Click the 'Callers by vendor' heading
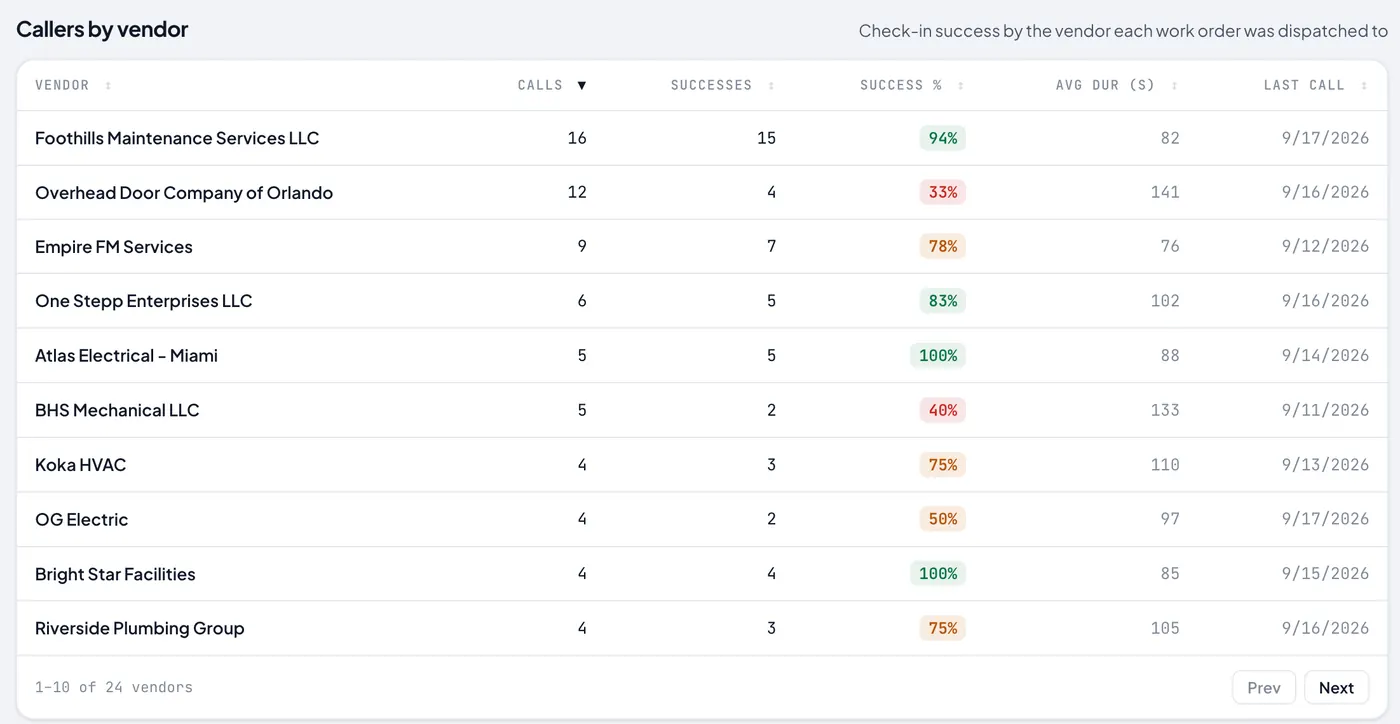The image size is (1400, 724). point(102,30)
